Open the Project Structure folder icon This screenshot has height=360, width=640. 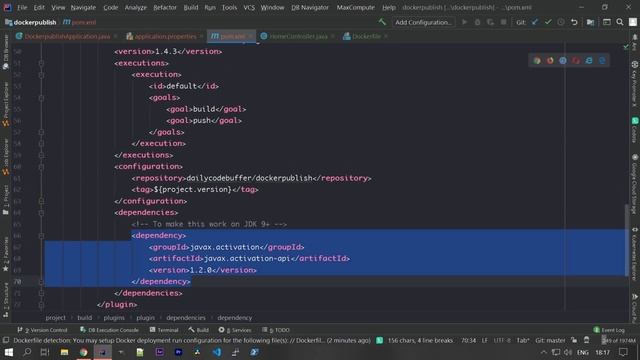point(590,22)
